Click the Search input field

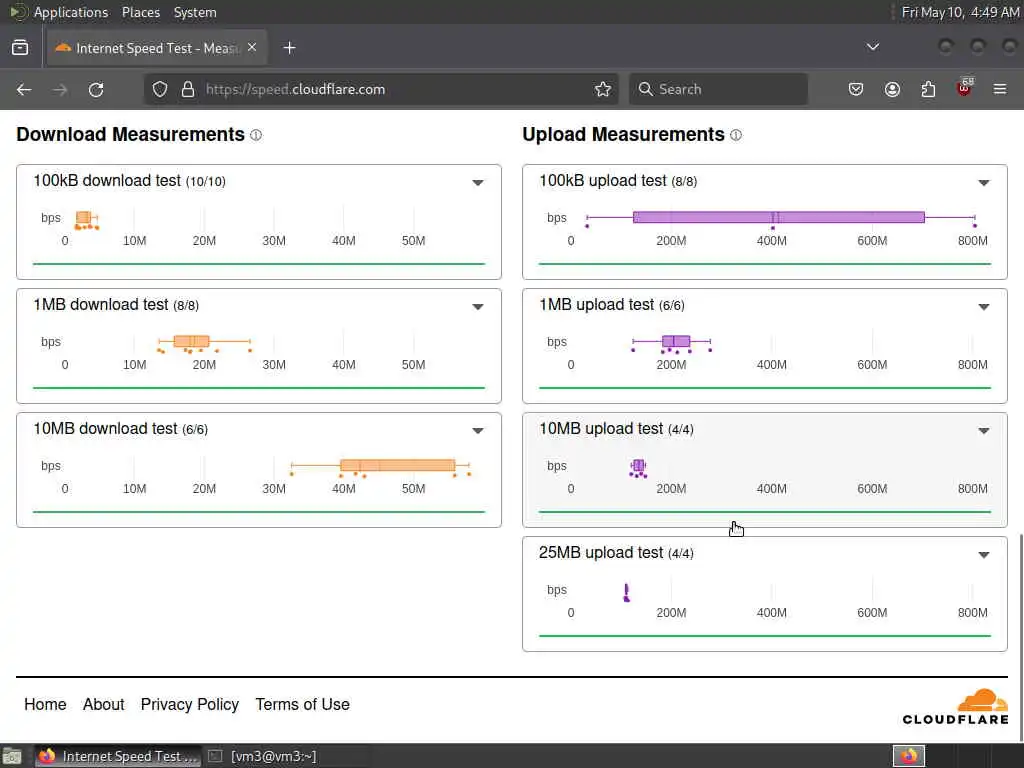[x=718, y=89]
